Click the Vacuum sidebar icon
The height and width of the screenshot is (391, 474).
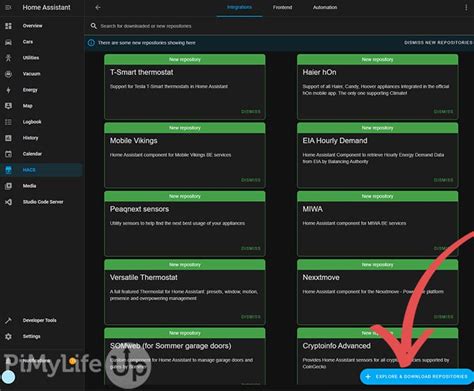click(x=8, y=74)
